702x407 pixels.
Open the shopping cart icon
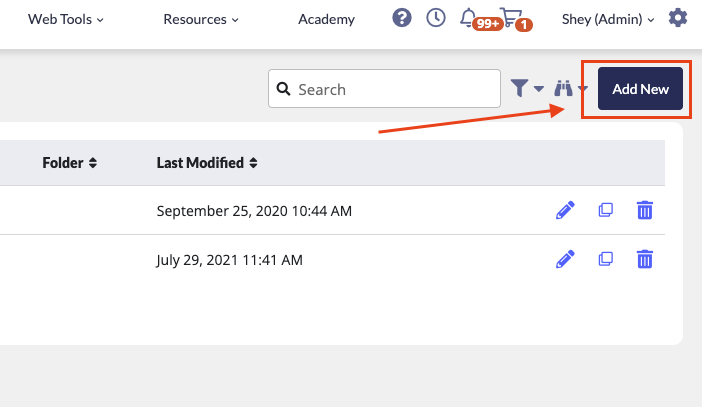coord(511,17)
